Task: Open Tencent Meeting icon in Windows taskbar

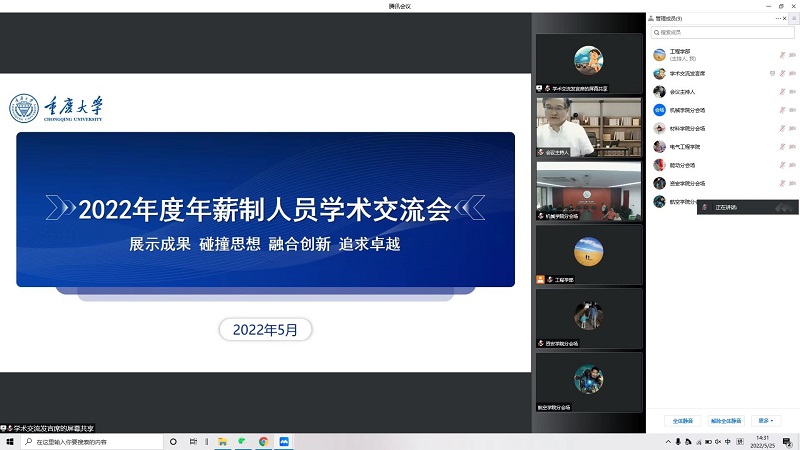Action: pyautogui.click(x=284, y=442)
